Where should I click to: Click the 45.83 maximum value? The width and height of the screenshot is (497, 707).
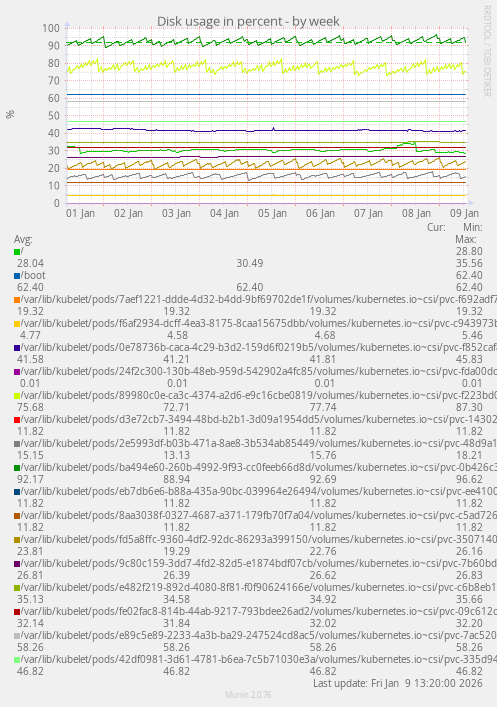[469, 359]
